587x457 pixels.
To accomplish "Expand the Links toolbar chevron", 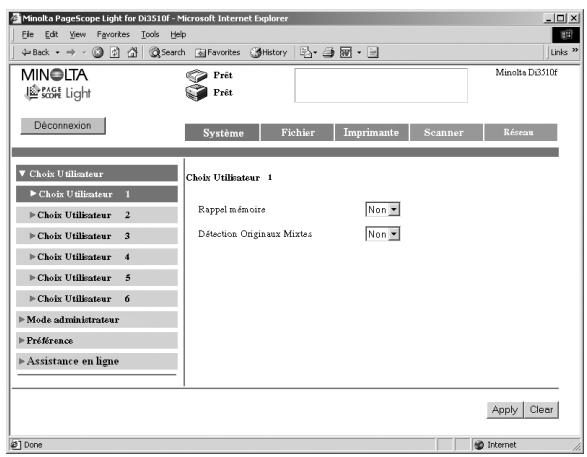I will pos(575,51).
